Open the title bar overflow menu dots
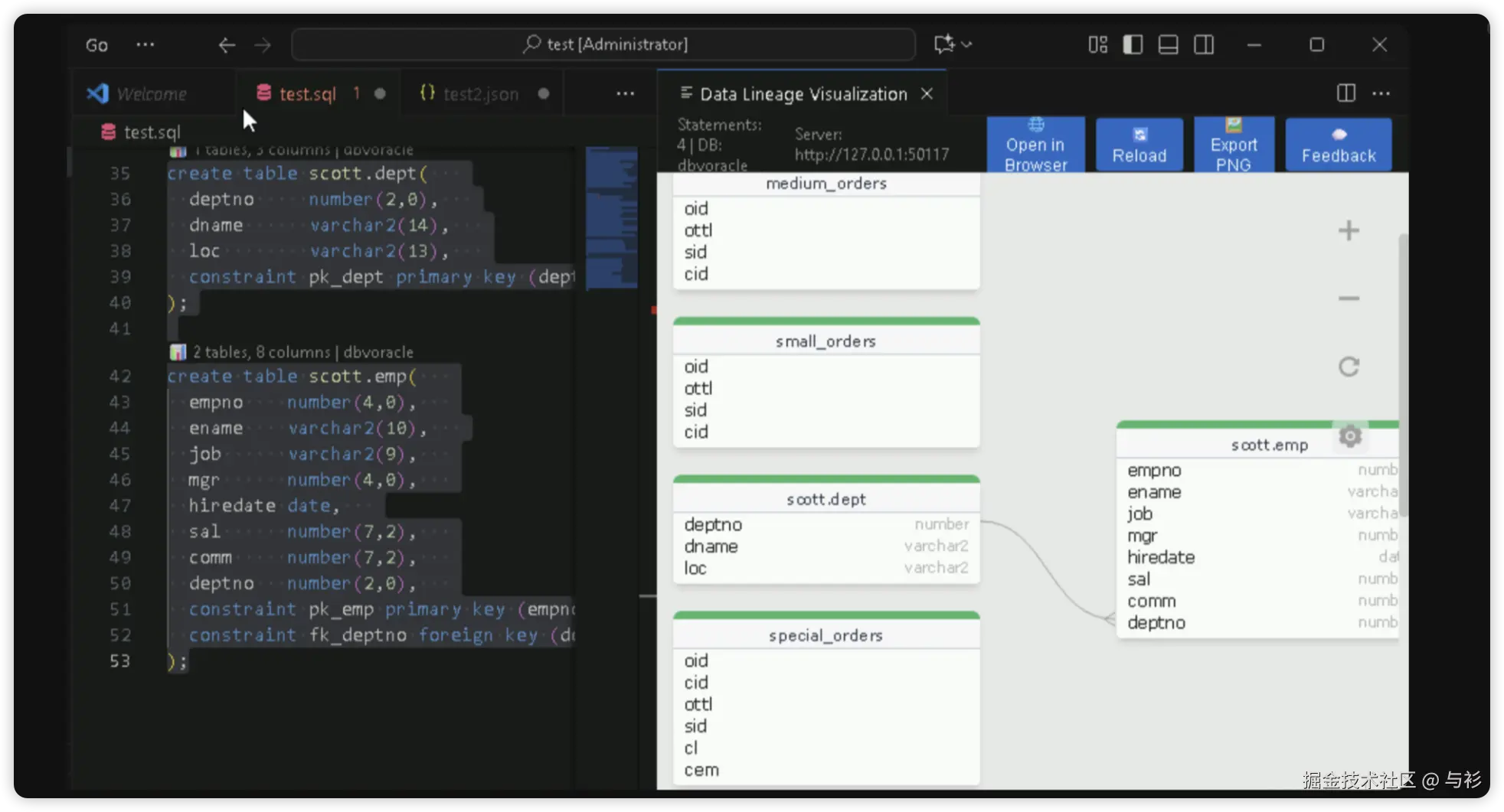The image size is (1504, 812). [x=145, y=44]
